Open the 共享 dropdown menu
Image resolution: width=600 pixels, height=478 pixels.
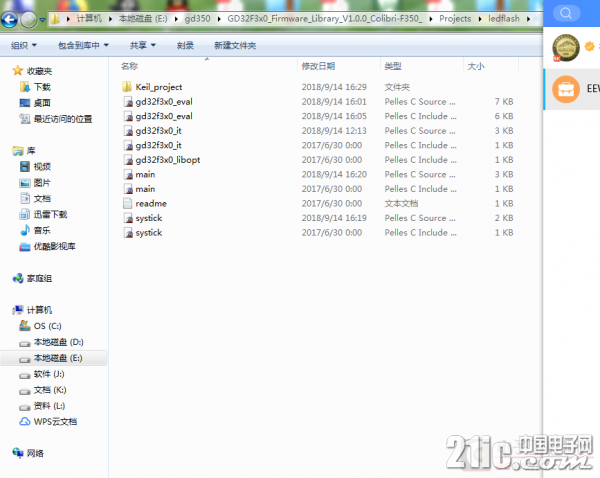pyautogui.click(x=142, y=46)
